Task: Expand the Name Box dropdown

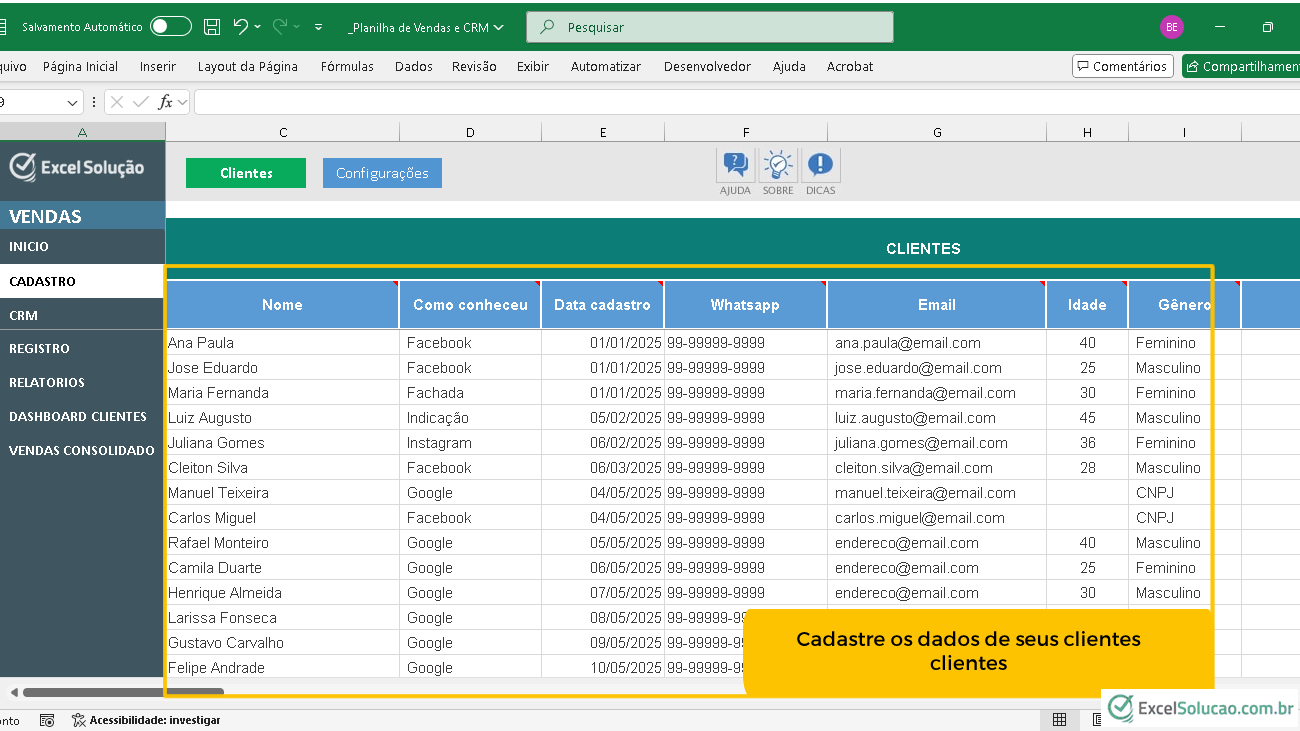Action: [x=73, y=102]
